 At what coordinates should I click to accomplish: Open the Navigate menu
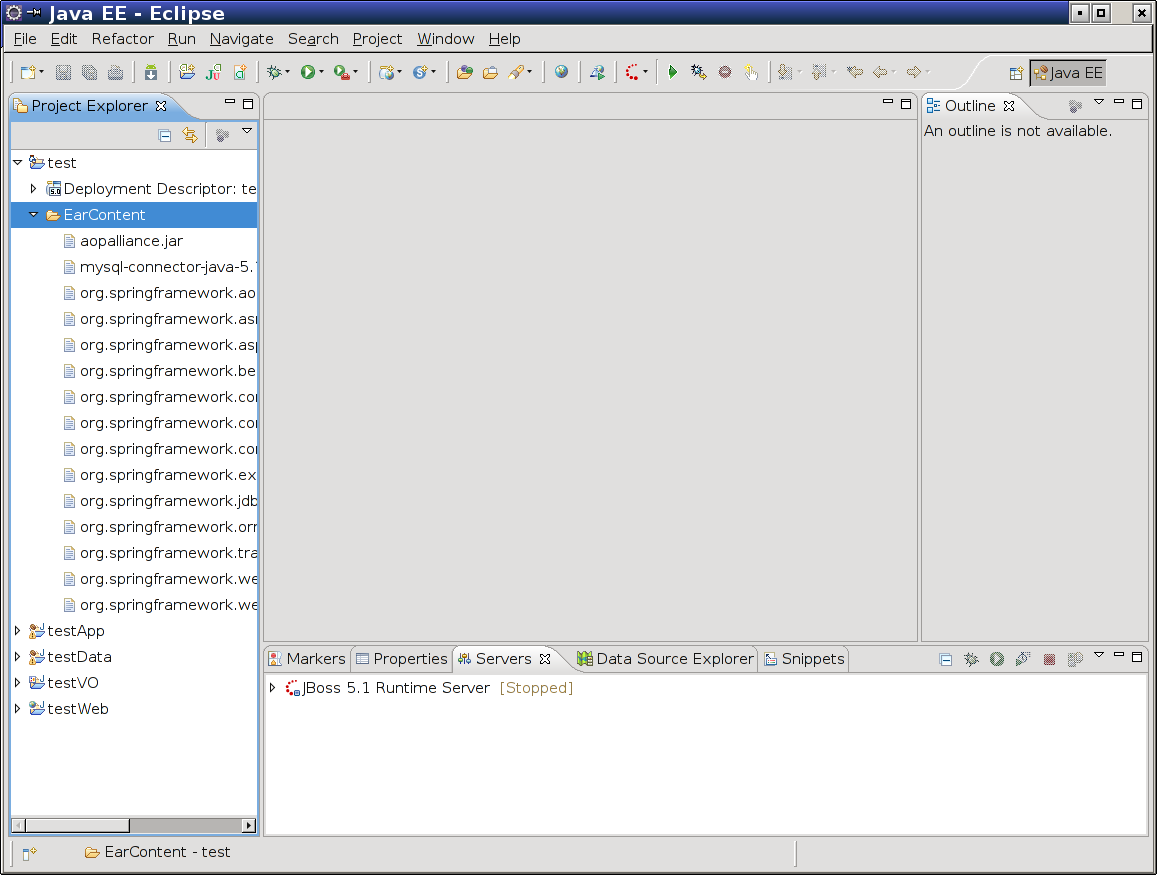click(x=241, y=39)
